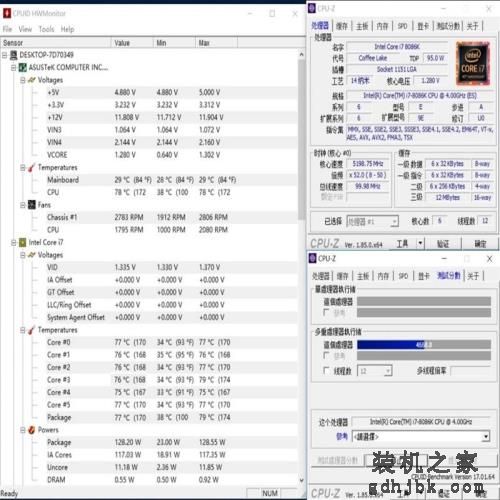This screenshot has width=500, height=500.
Task: Click the DESKTOP-7D70349 computer icon
Action: click(14, 55)
